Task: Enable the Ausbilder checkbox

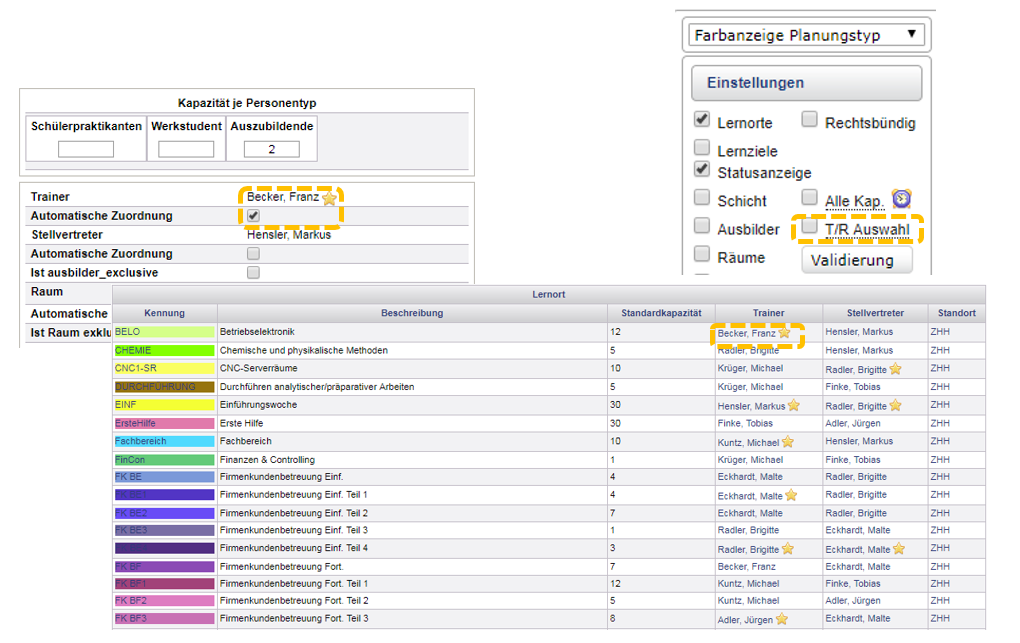Action: [x=702, y=226]
